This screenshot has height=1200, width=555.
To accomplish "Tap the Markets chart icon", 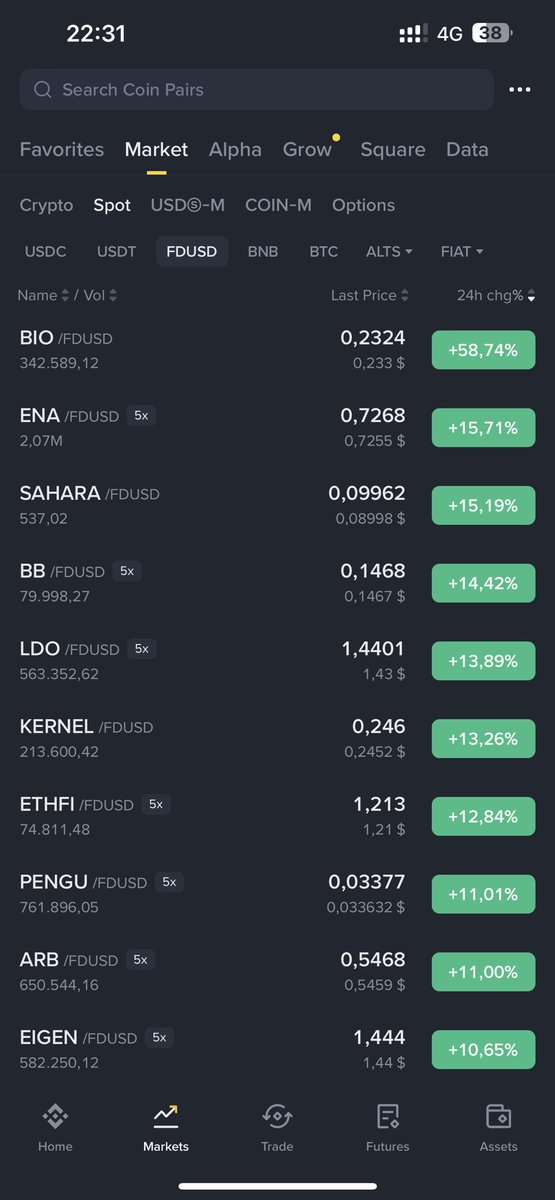I will (166, 1116).
